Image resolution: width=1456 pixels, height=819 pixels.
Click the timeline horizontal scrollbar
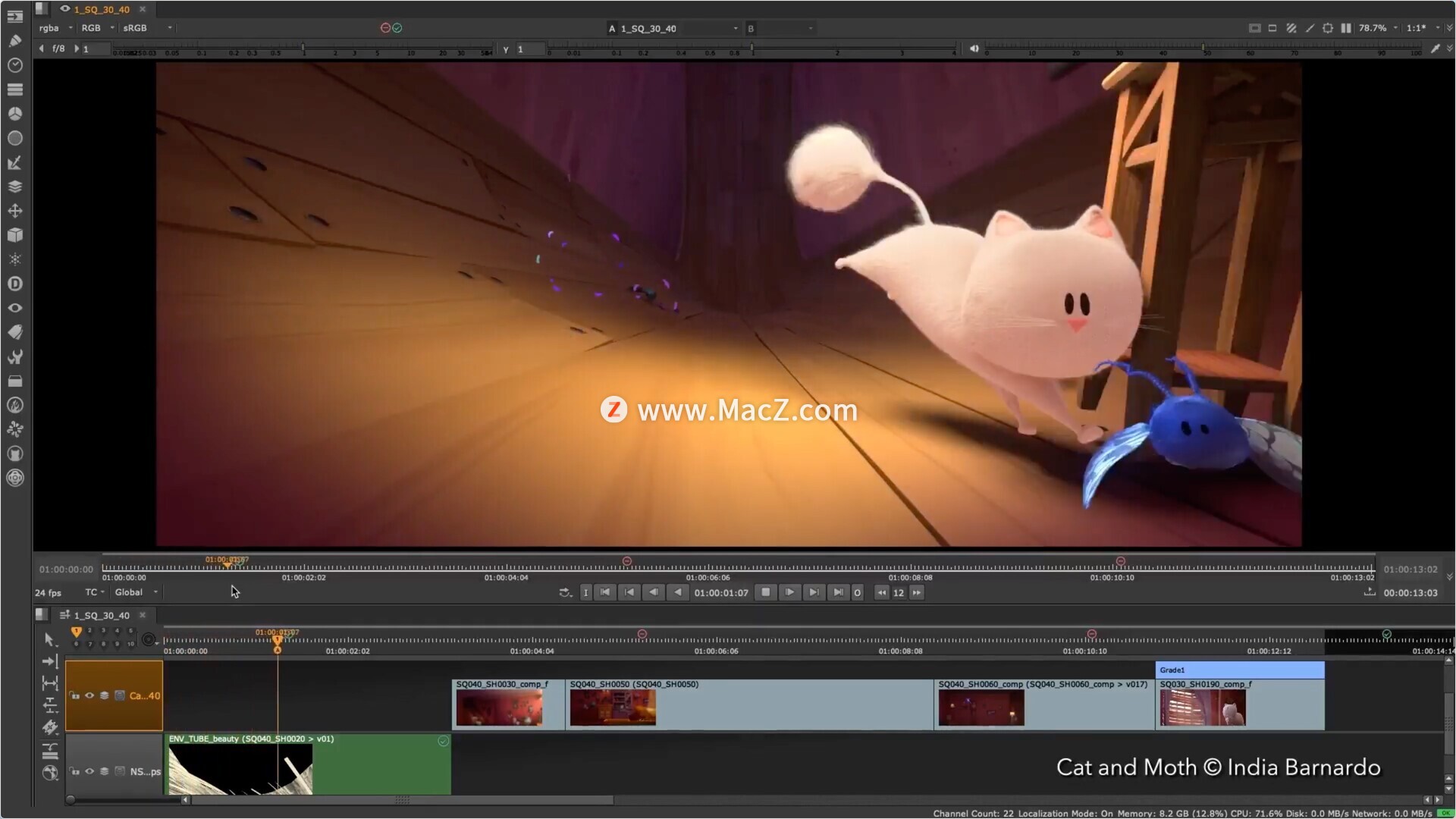402,800
